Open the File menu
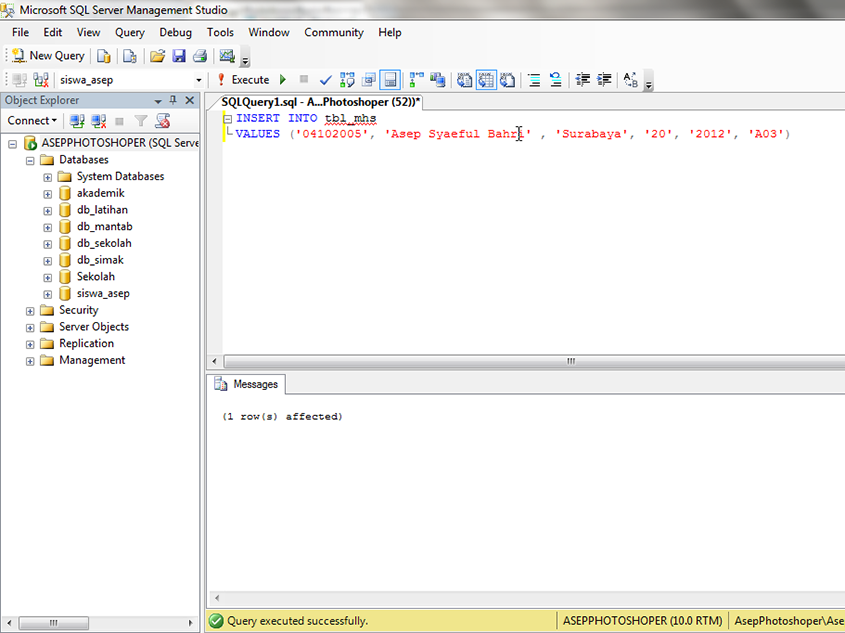 (x=20, y=32)
